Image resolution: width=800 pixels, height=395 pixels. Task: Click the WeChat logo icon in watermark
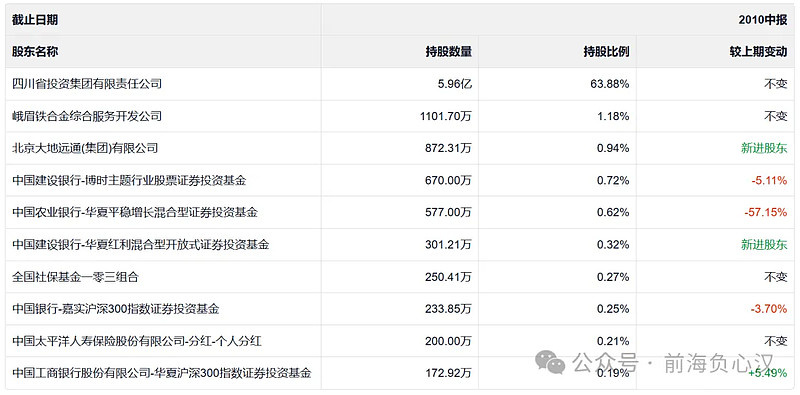click(551, 362)
